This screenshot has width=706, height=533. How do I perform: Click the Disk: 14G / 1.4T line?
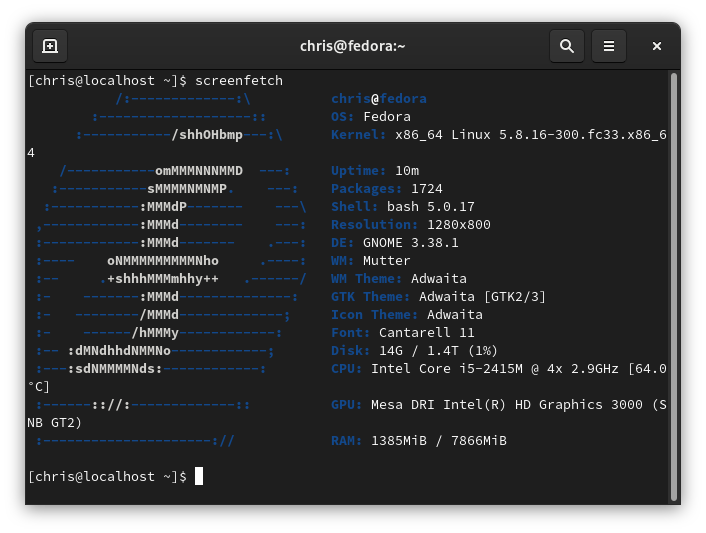pos(414,351)
